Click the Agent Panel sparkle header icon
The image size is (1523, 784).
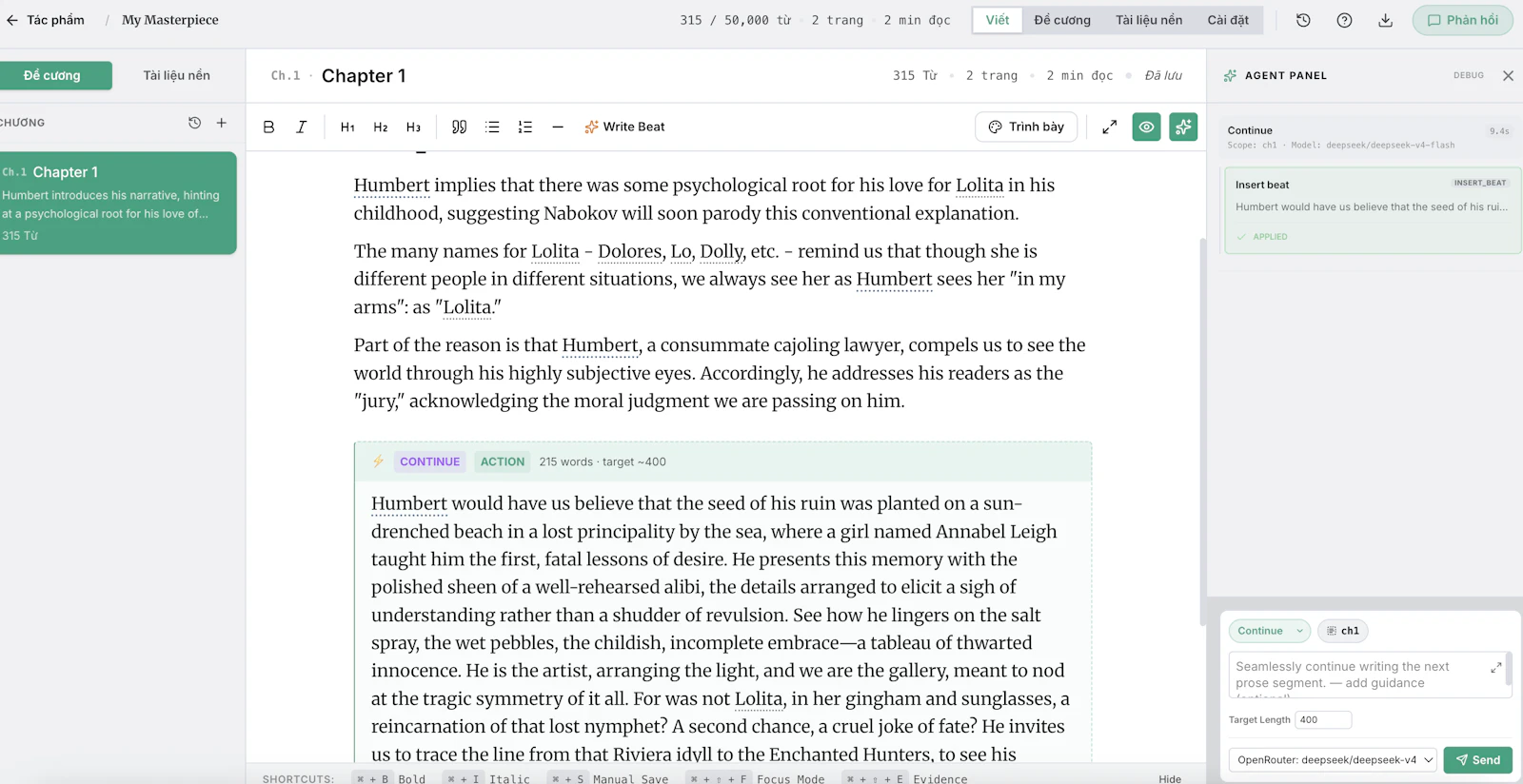[x=1230, y=75]
